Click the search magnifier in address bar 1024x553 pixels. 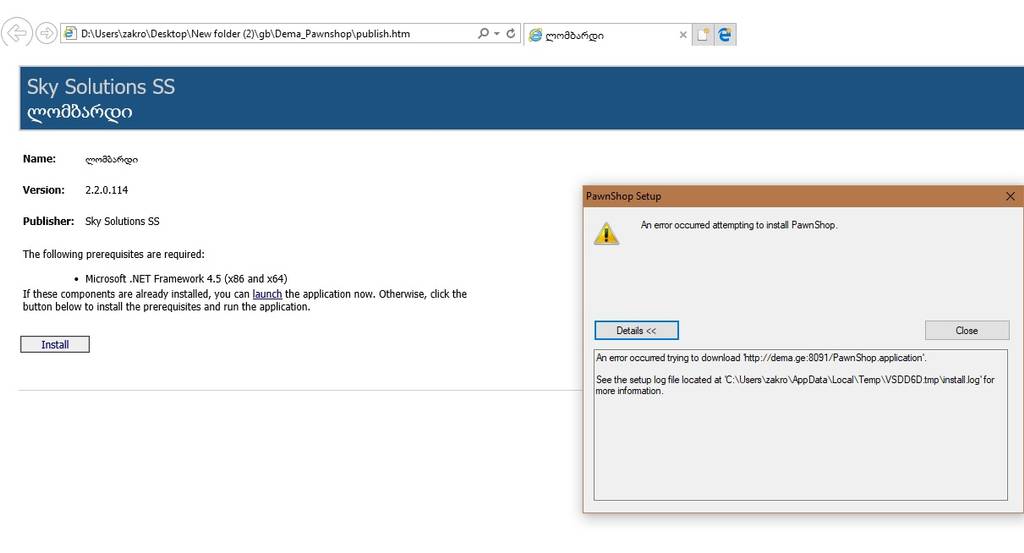pyautogui.click(x=483, y=33)
